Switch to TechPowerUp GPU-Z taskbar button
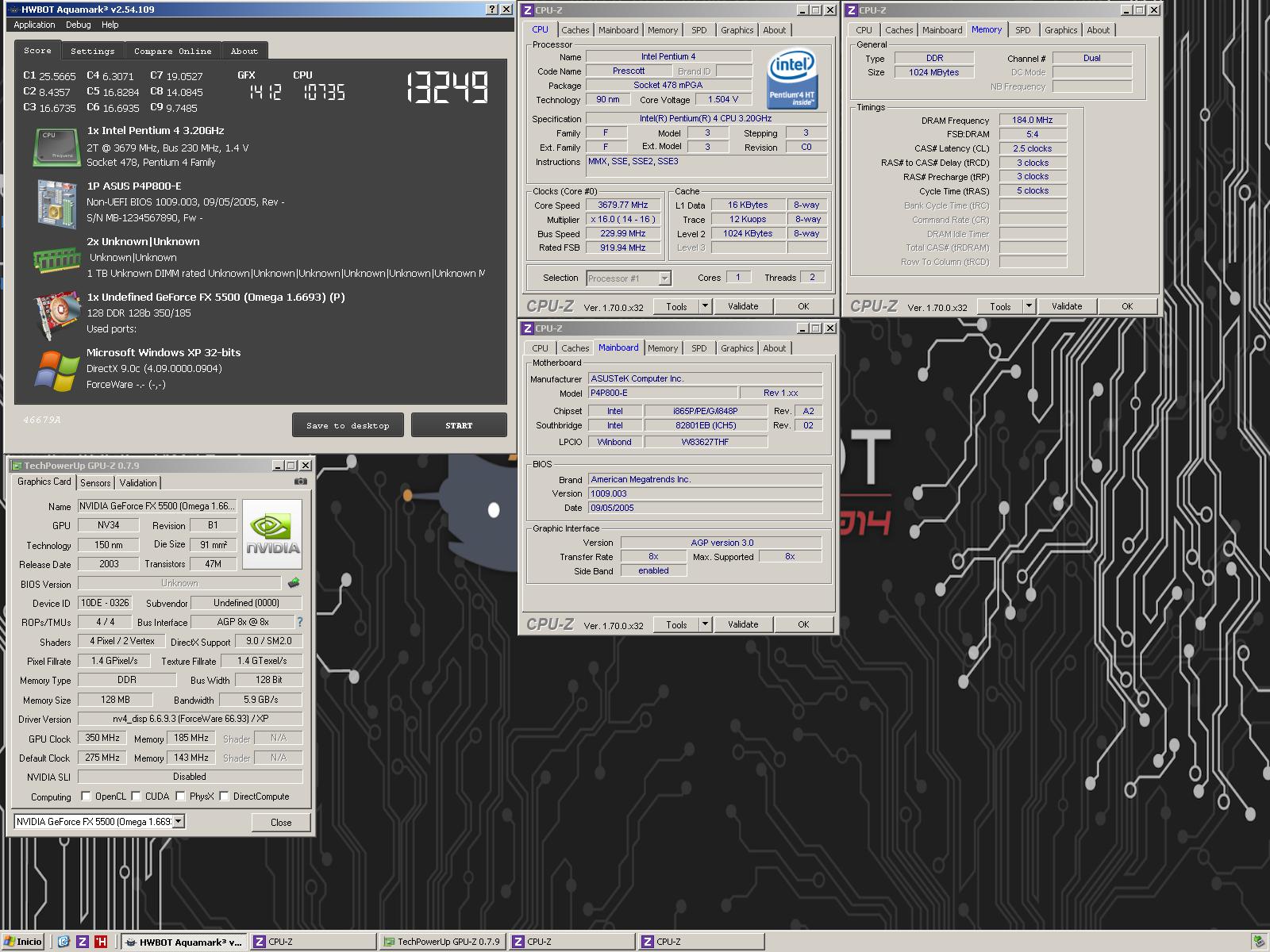1270x952 pixels. click(441, 942)
